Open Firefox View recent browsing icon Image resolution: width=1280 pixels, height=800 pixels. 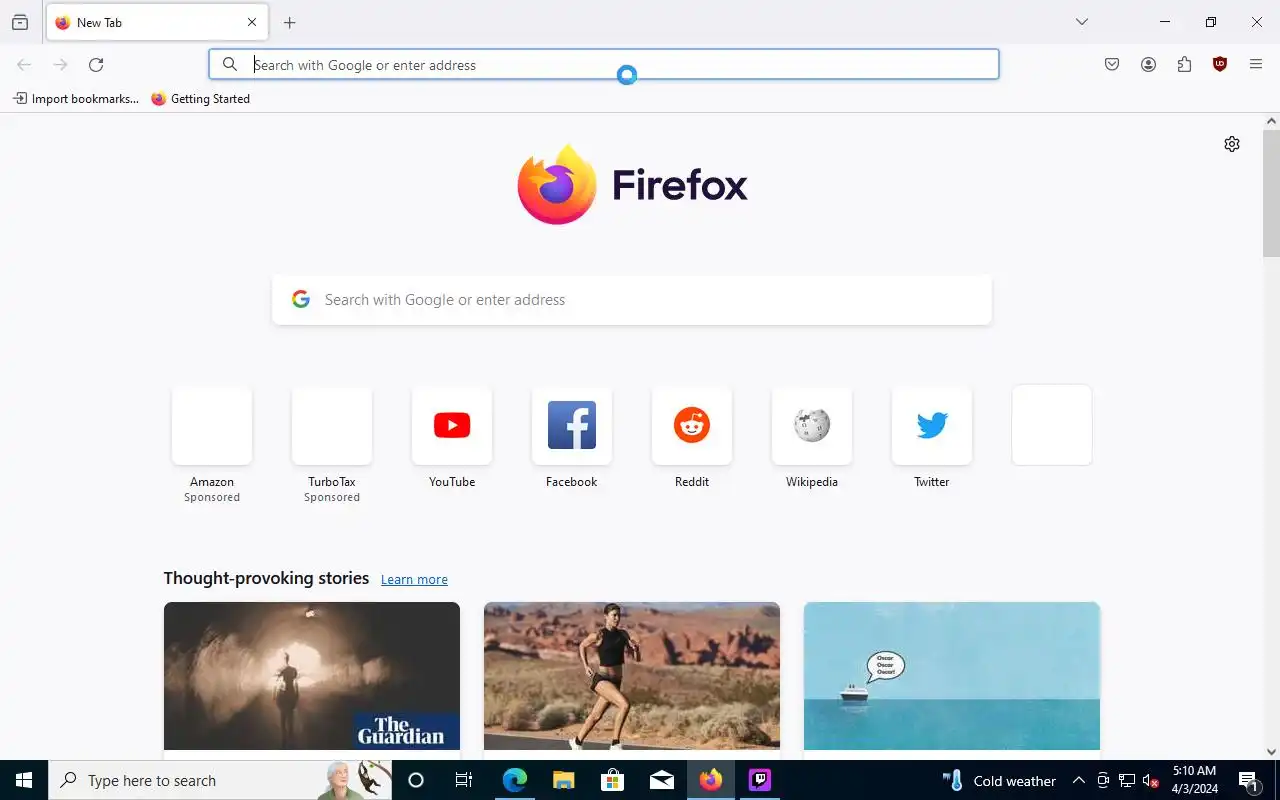20,22
